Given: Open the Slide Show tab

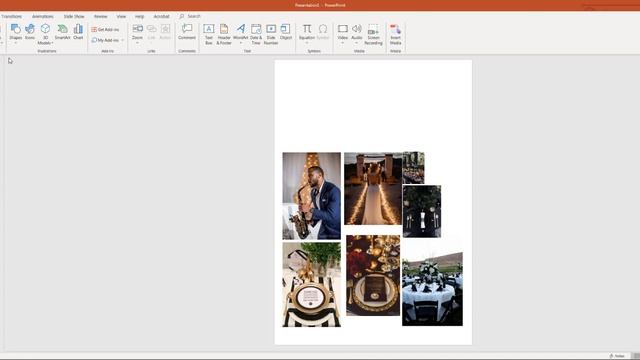Looking at the screenshot, I should click(74, 16).
